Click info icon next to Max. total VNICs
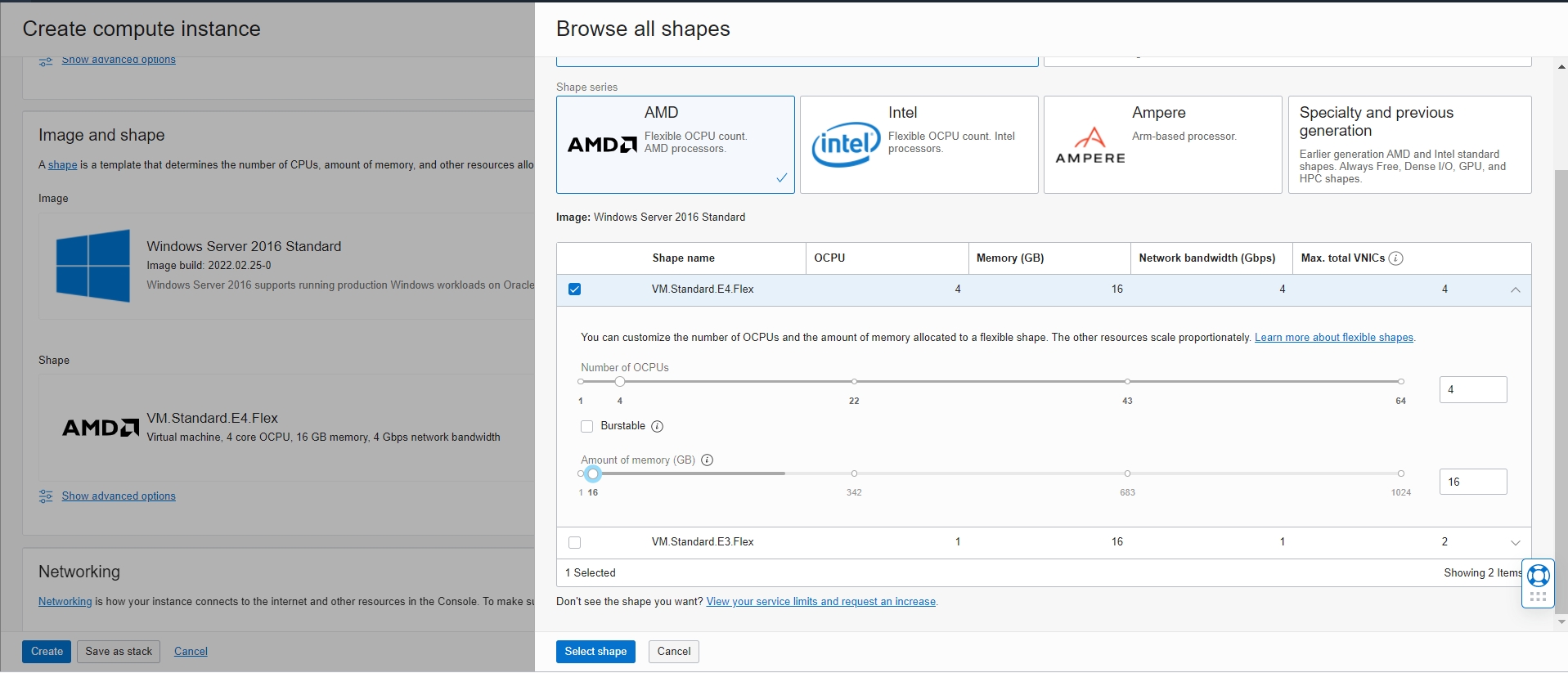Image resolution: width=1568 pixels, height=673 pixels. pyautogui.click(x=1396, y=258)
